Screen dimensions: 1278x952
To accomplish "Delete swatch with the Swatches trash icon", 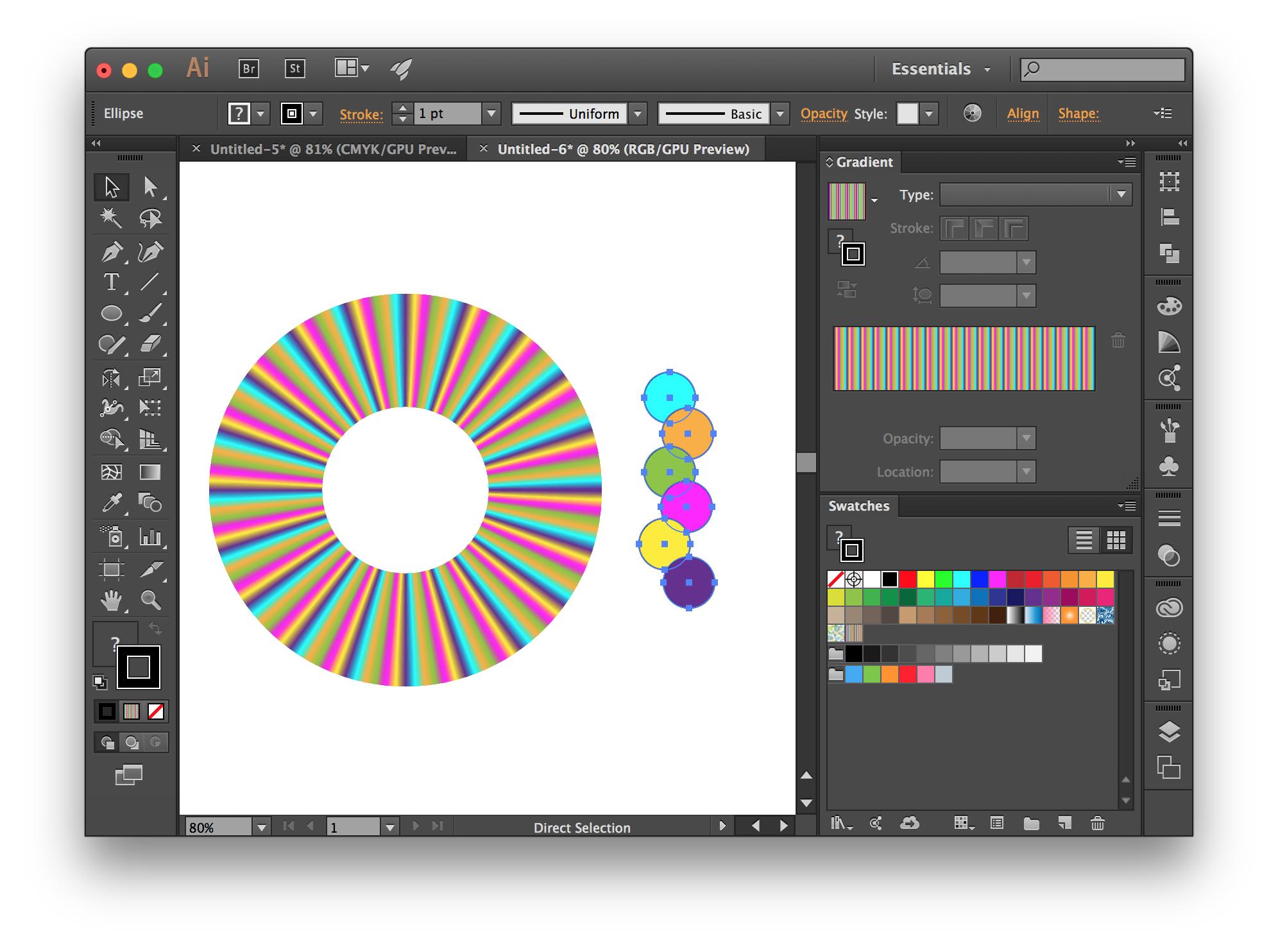I will 1098,823.
